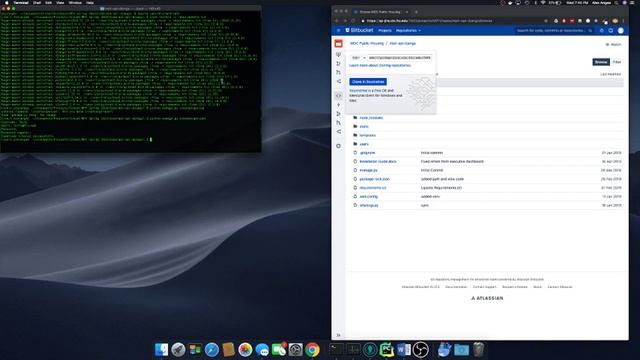Click the Clone in Sourcetree button
Screen dimensions: 640x360
368,82
